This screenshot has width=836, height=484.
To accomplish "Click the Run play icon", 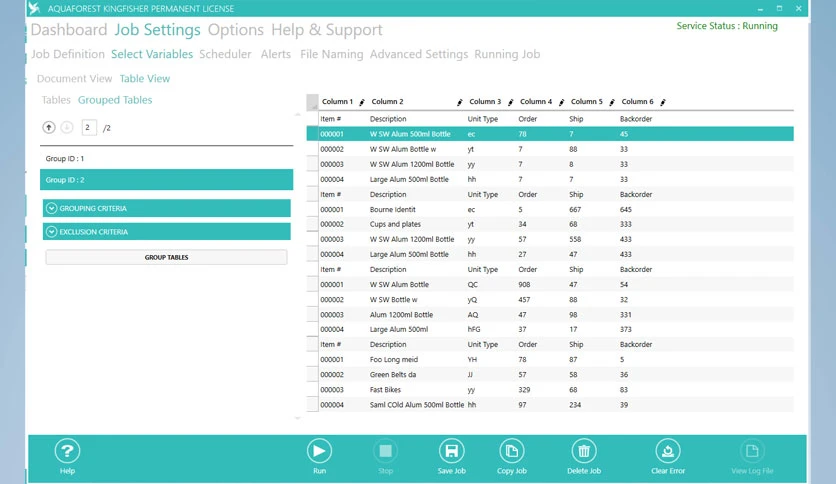I will pyautogui.click(x=319, y=451).
